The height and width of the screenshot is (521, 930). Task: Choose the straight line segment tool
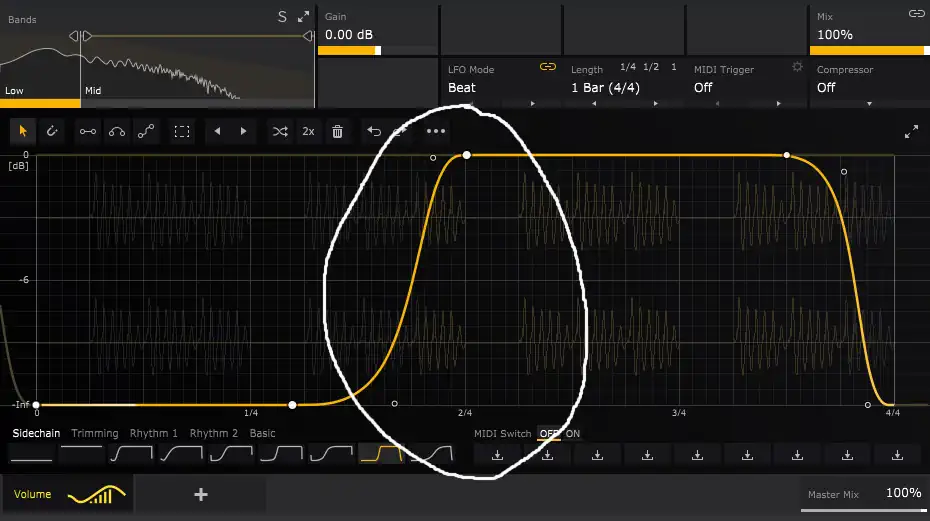(x=88, y=131)
